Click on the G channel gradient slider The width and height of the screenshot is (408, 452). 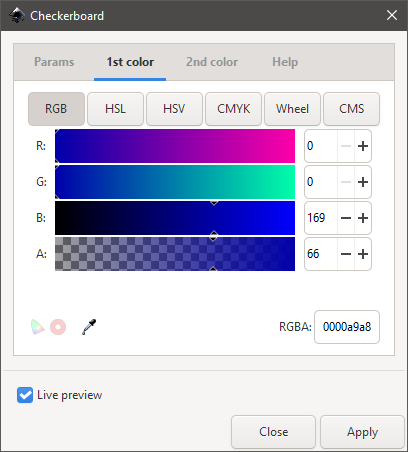tap(175, 182)
